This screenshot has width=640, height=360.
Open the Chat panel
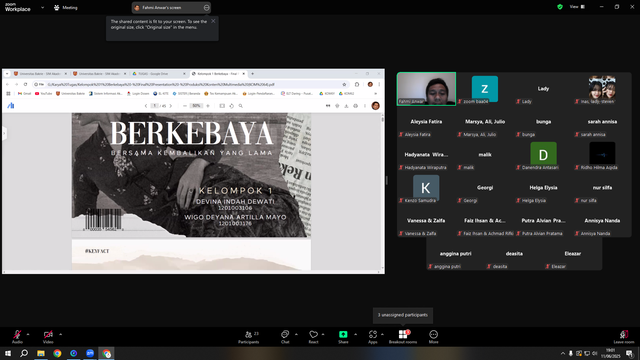[x=285, y=337]
